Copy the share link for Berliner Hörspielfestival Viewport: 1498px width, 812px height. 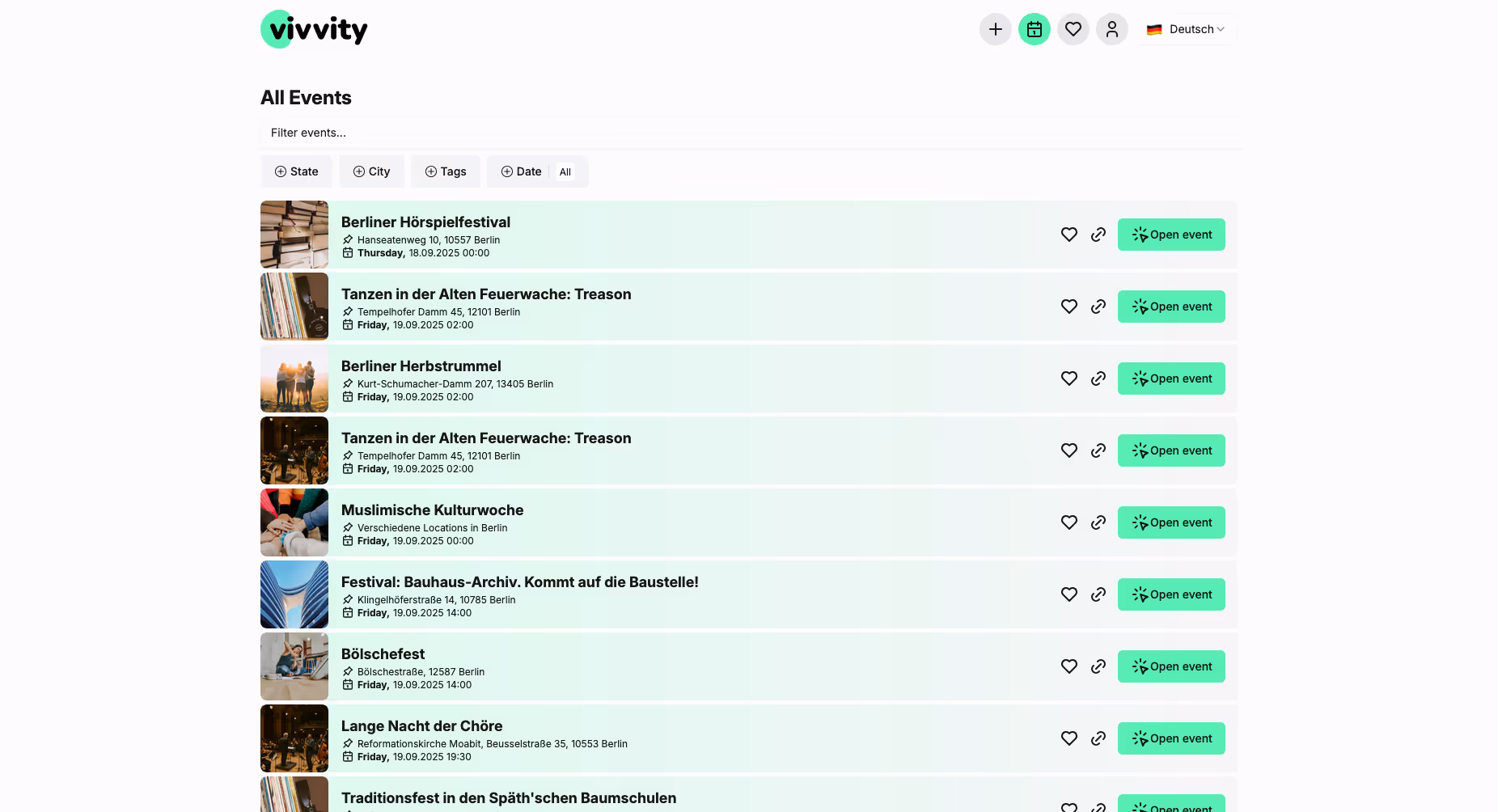coord(1098,235)
